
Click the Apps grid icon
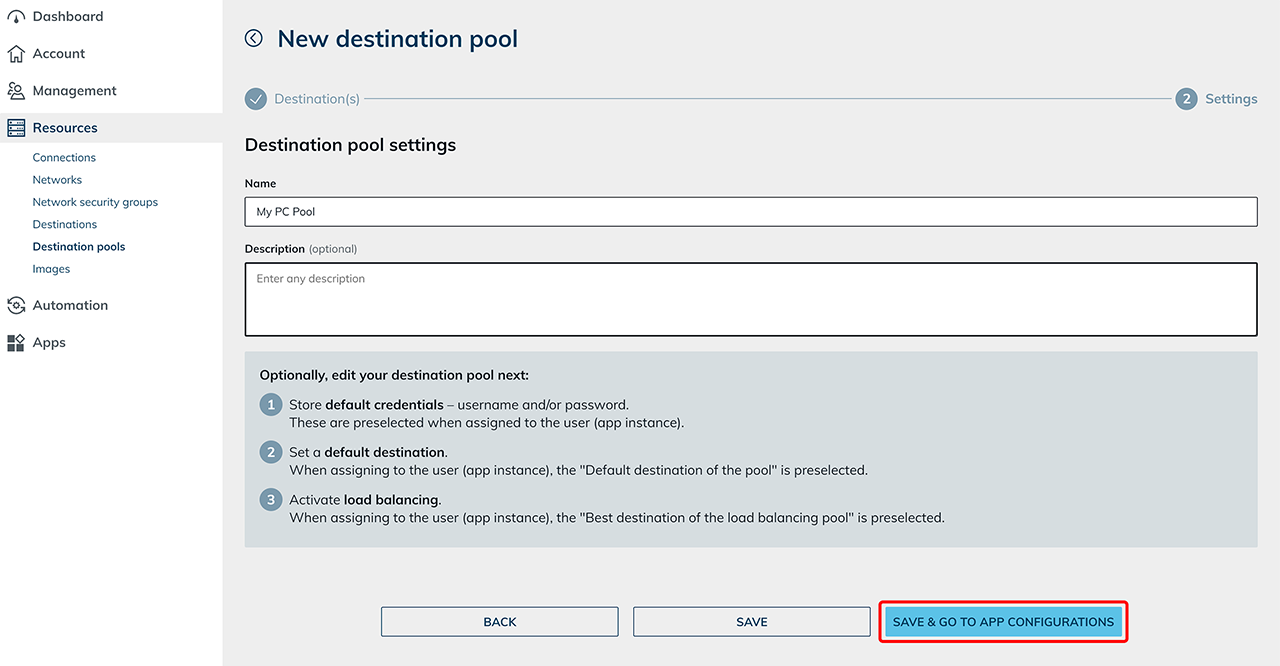tap(16, 343)
